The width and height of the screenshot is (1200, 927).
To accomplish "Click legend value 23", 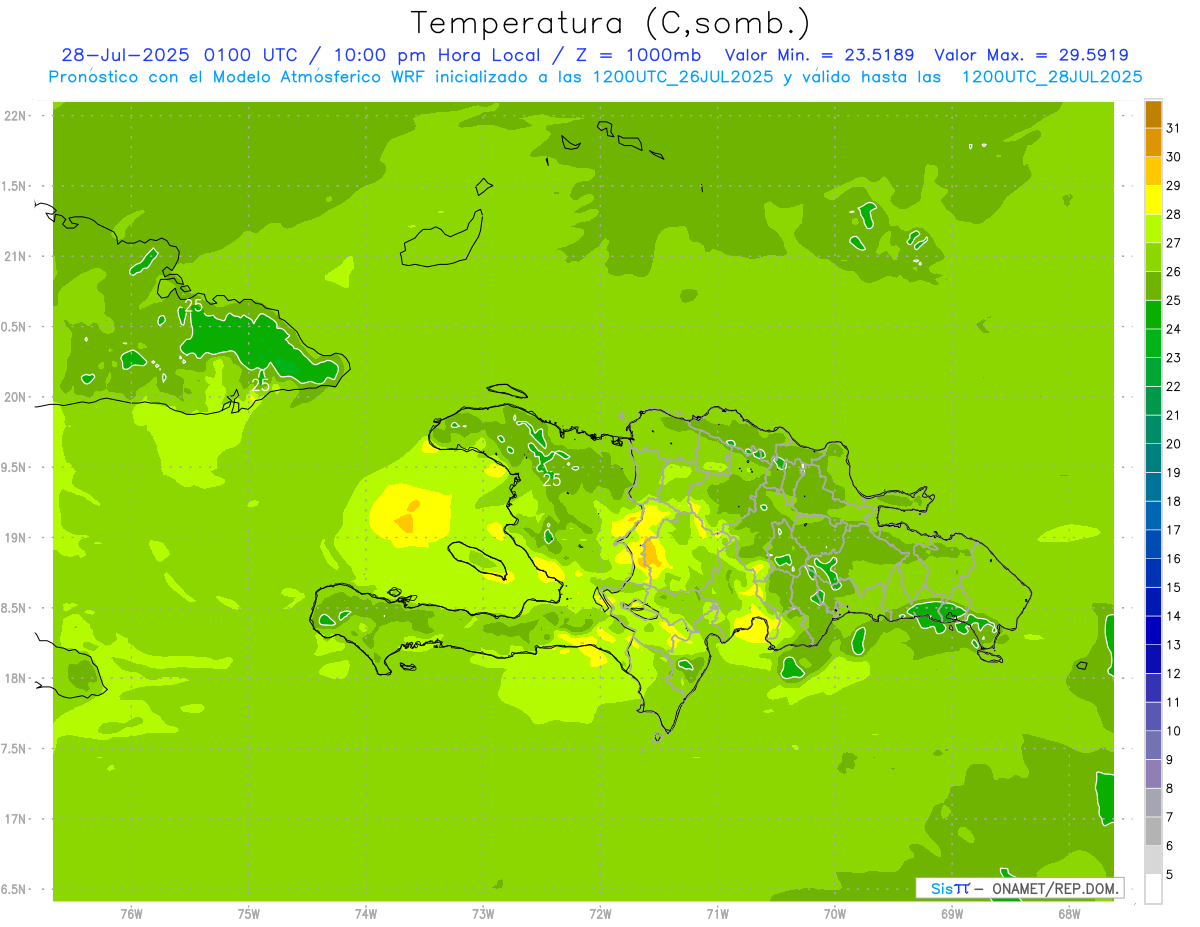I will coord(1174,358).
